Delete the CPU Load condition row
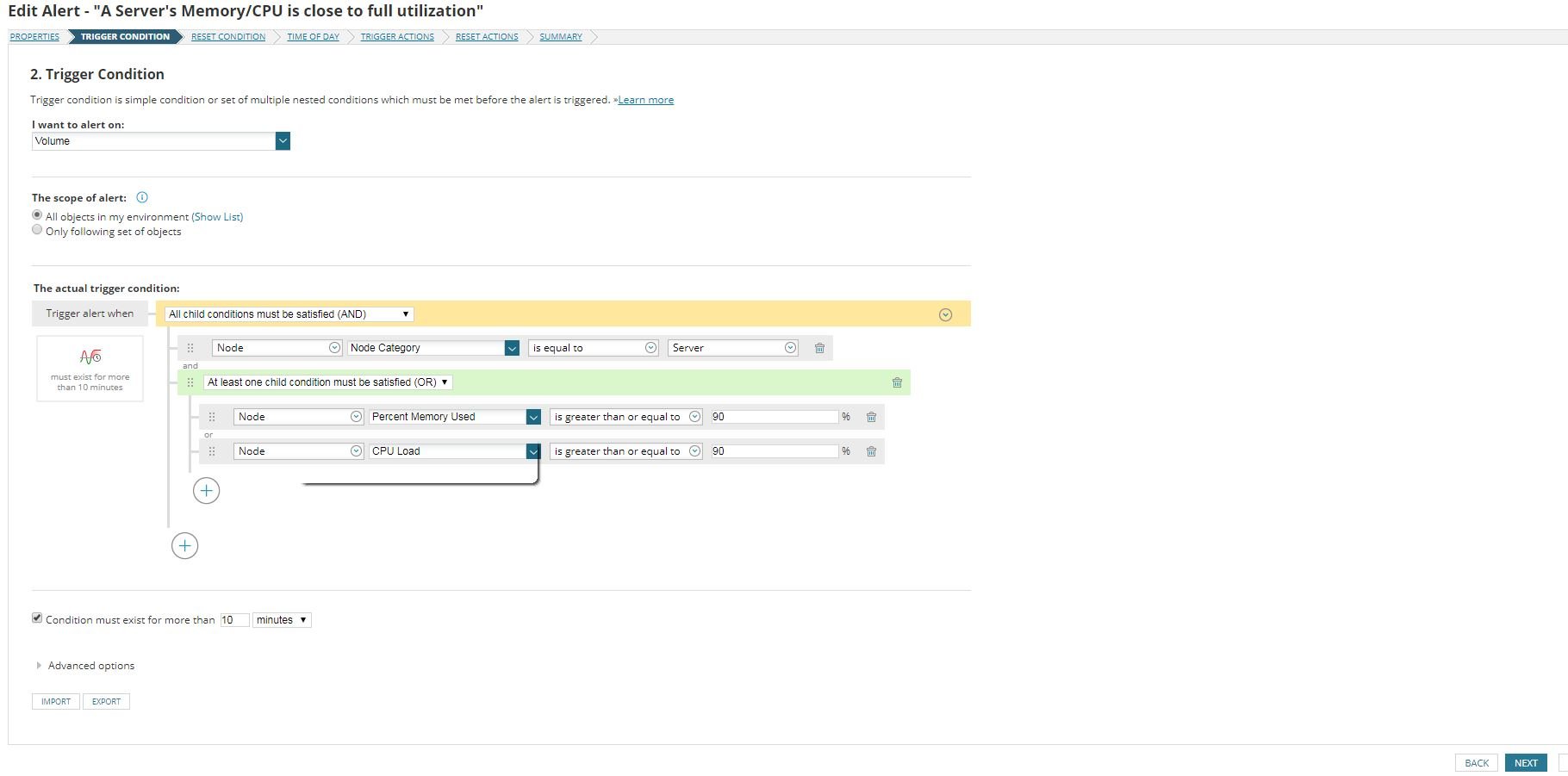Image resolution: width=1568 pixels, height=776 pixels. pyautogui.click(x=871, y=451)
